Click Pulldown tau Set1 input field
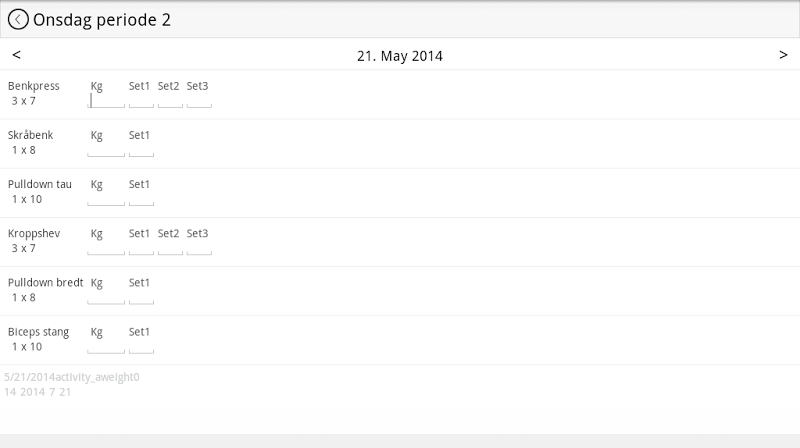 coord(141,198)
